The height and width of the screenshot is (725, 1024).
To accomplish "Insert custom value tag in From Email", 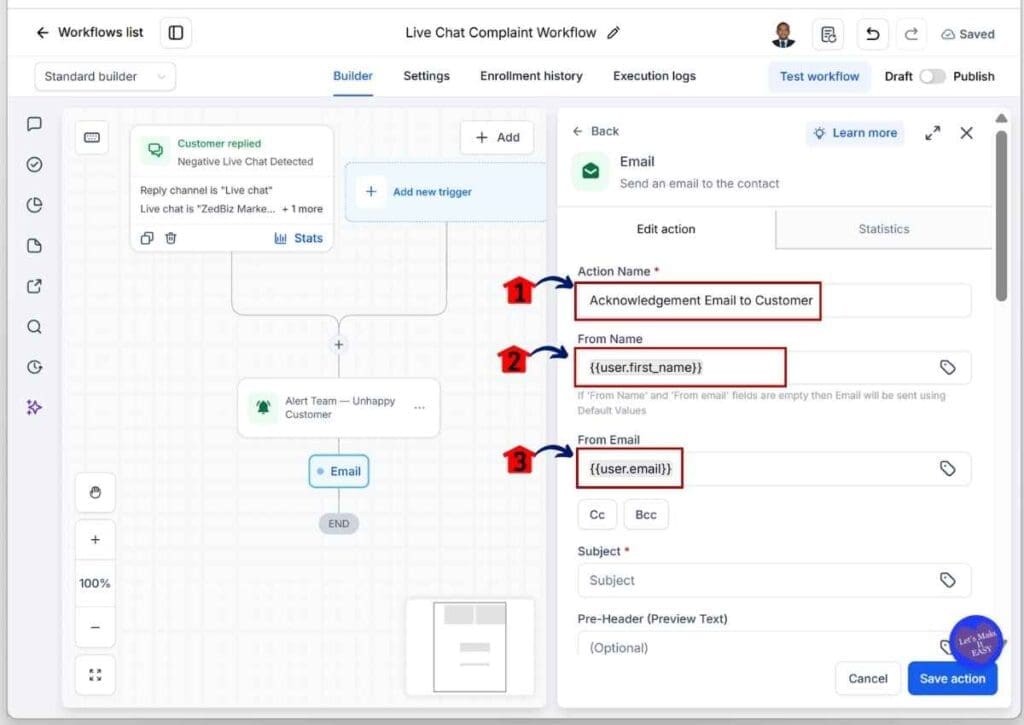I will [948, 469].
